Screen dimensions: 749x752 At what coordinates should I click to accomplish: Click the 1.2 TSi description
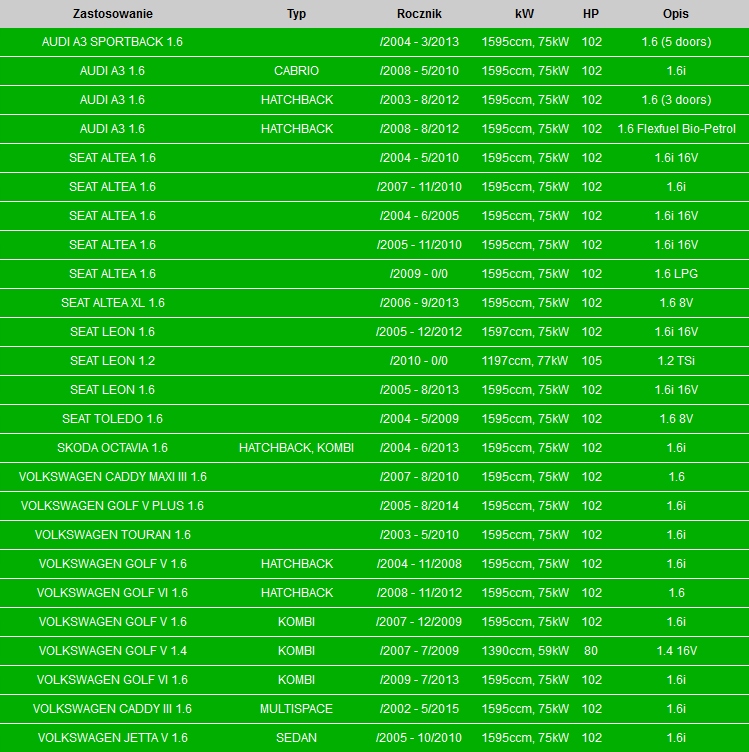(676, 361)
